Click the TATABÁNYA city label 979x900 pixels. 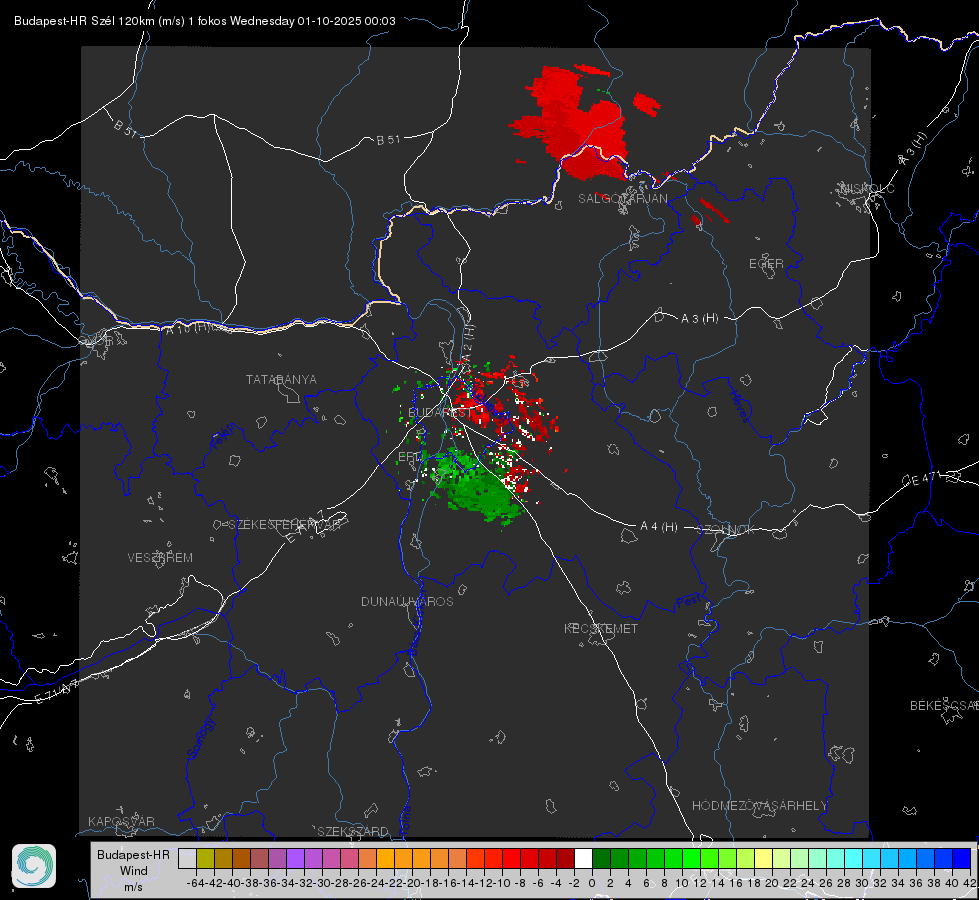pos(281,379)
